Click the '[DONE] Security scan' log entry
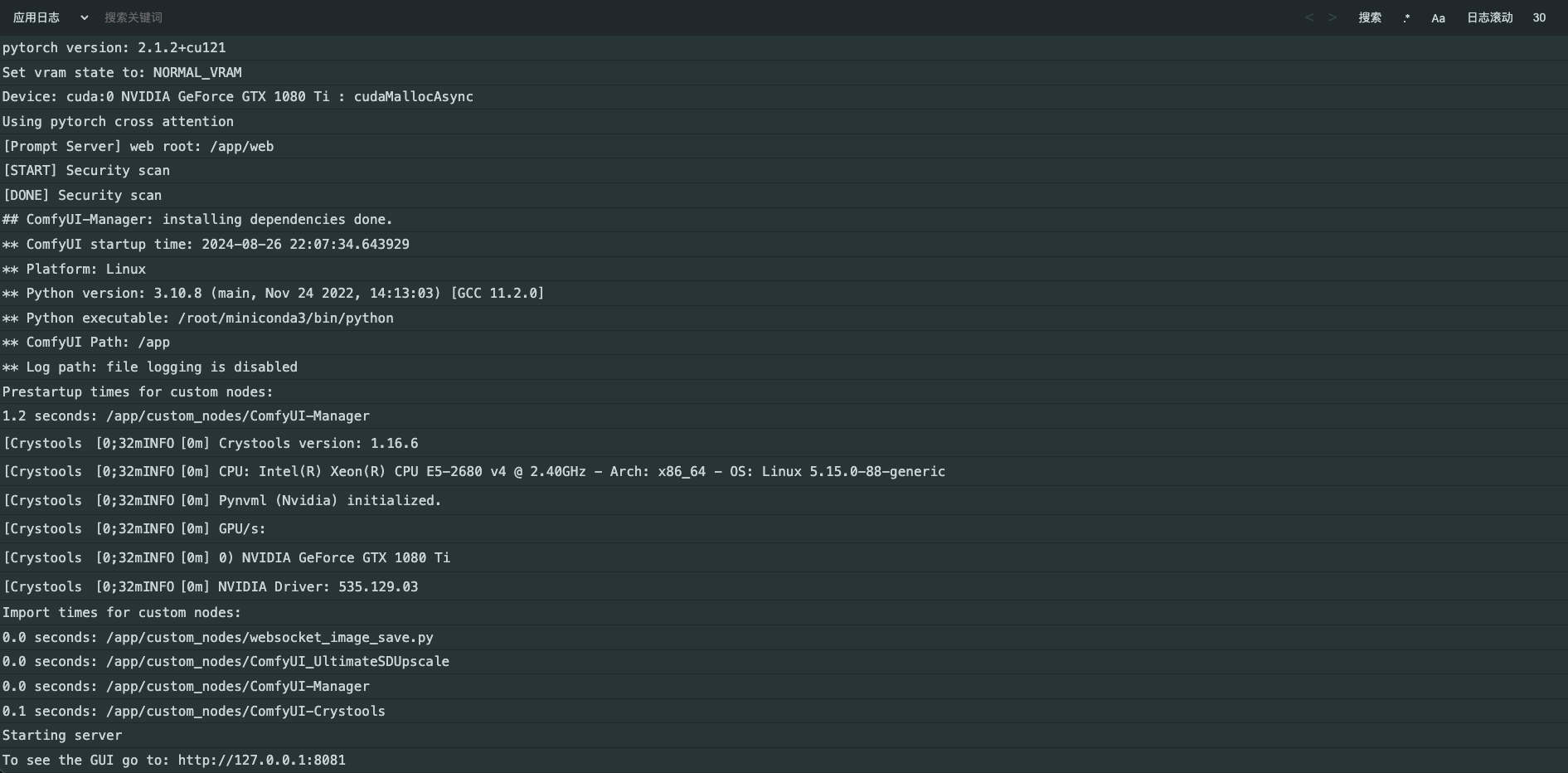The width and height of the screenshot is (1568, 773). (82, 195)
